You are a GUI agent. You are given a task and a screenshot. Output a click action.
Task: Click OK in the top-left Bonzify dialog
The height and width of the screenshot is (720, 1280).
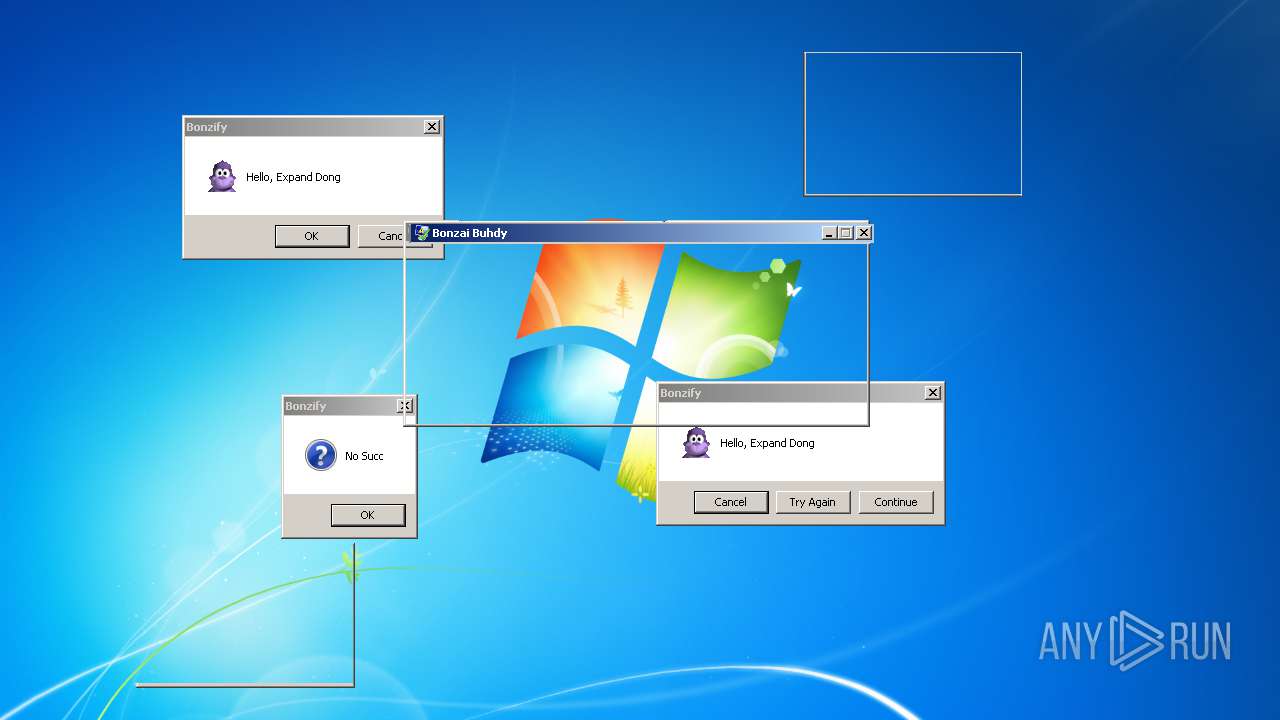click(312, 236)
